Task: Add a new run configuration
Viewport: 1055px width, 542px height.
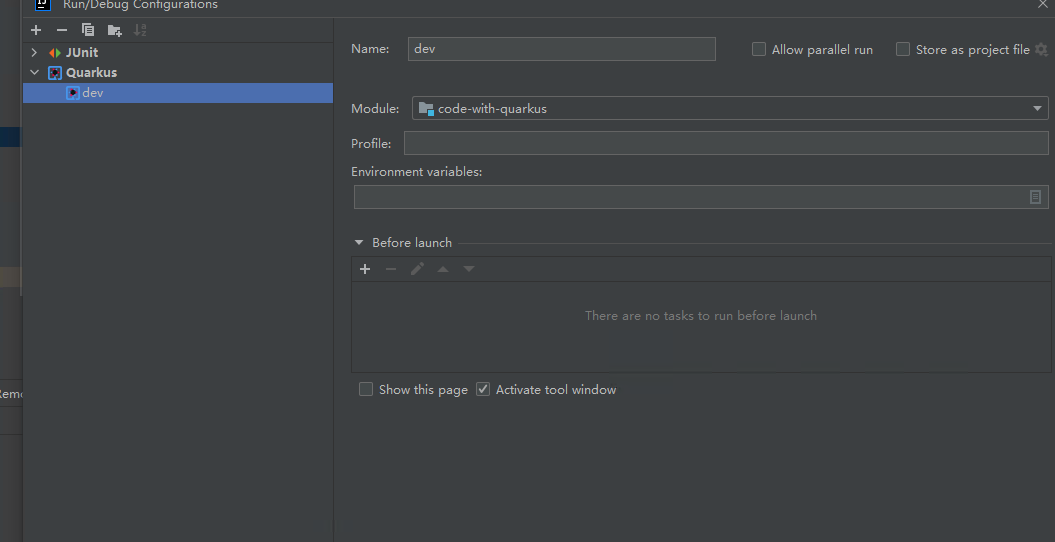Action: (x=36, y=30)
